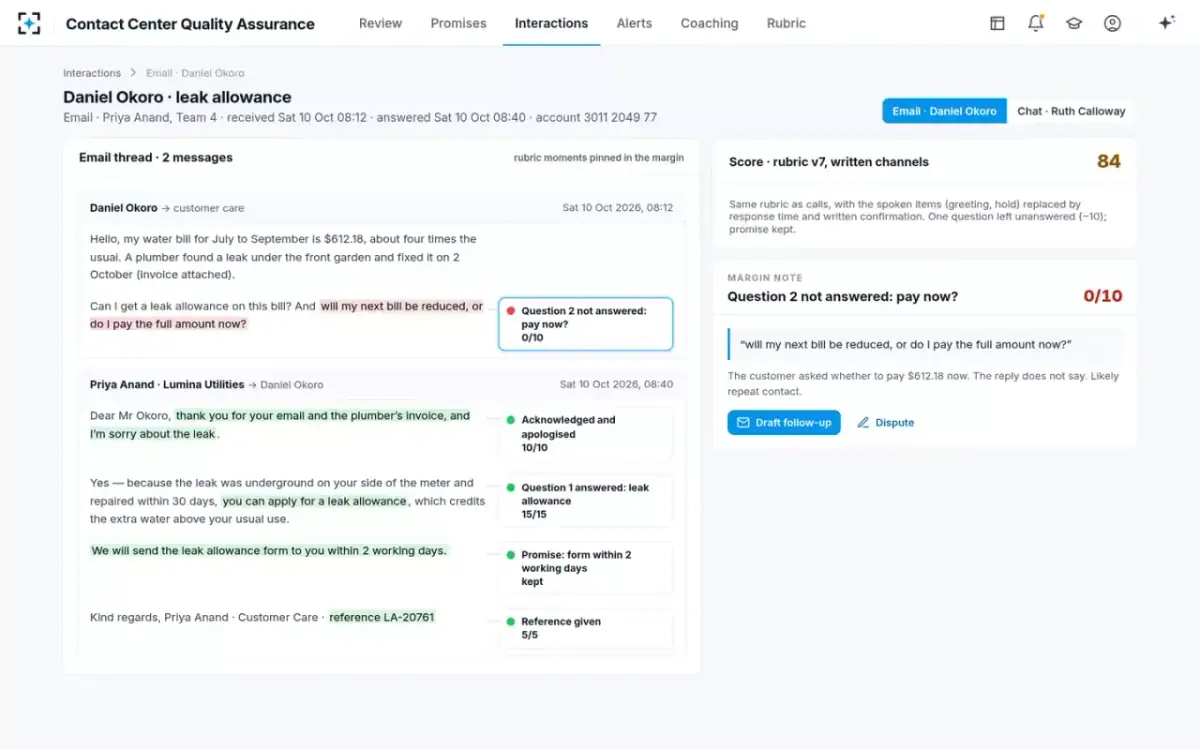Select the Acknowledged and apologised margin note
The image size is (1200, 750).
coord(585,434)
